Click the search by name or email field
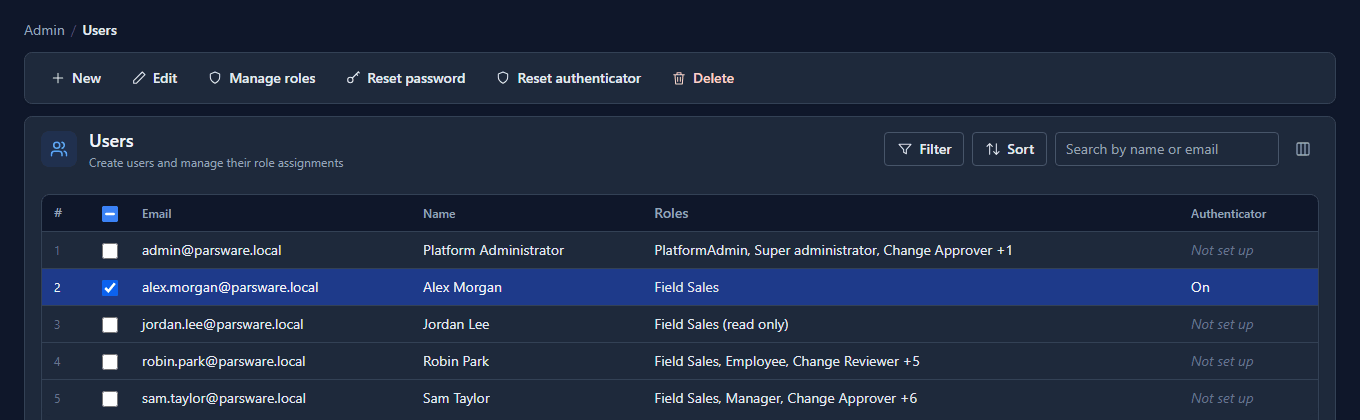The width and height of the screenshot is (1360, 420). pos(1166,149)
